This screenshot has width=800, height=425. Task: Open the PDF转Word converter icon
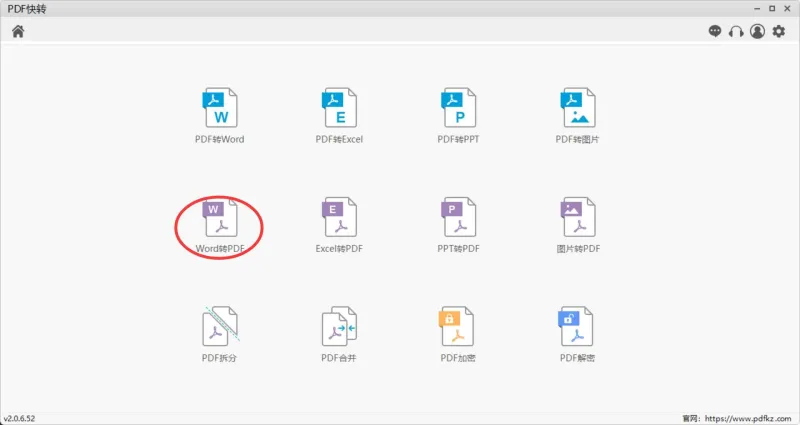click(220, 108)
